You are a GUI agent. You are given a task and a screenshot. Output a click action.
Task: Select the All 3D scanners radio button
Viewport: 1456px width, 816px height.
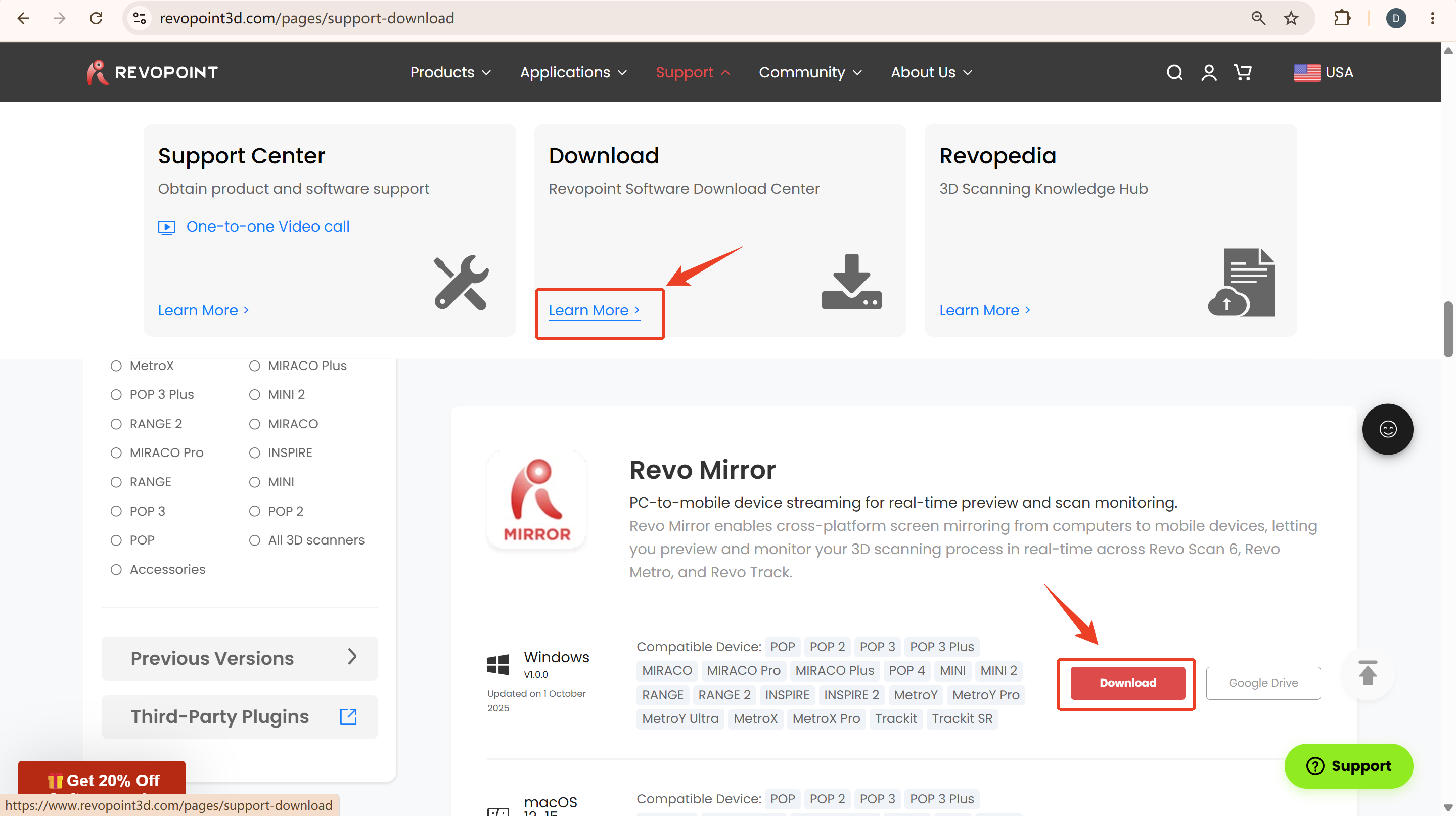coord(254,540)
